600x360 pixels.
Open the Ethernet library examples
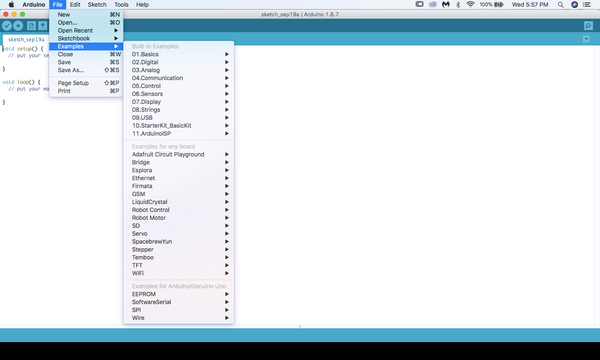click(179, 178)
